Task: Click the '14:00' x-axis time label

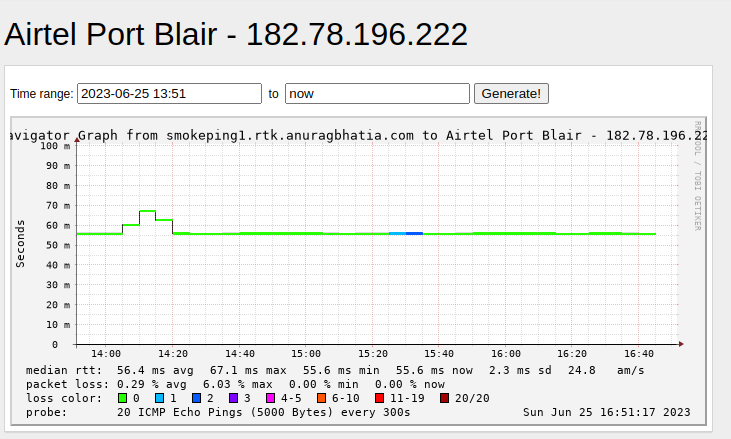Action: [106, 354]
